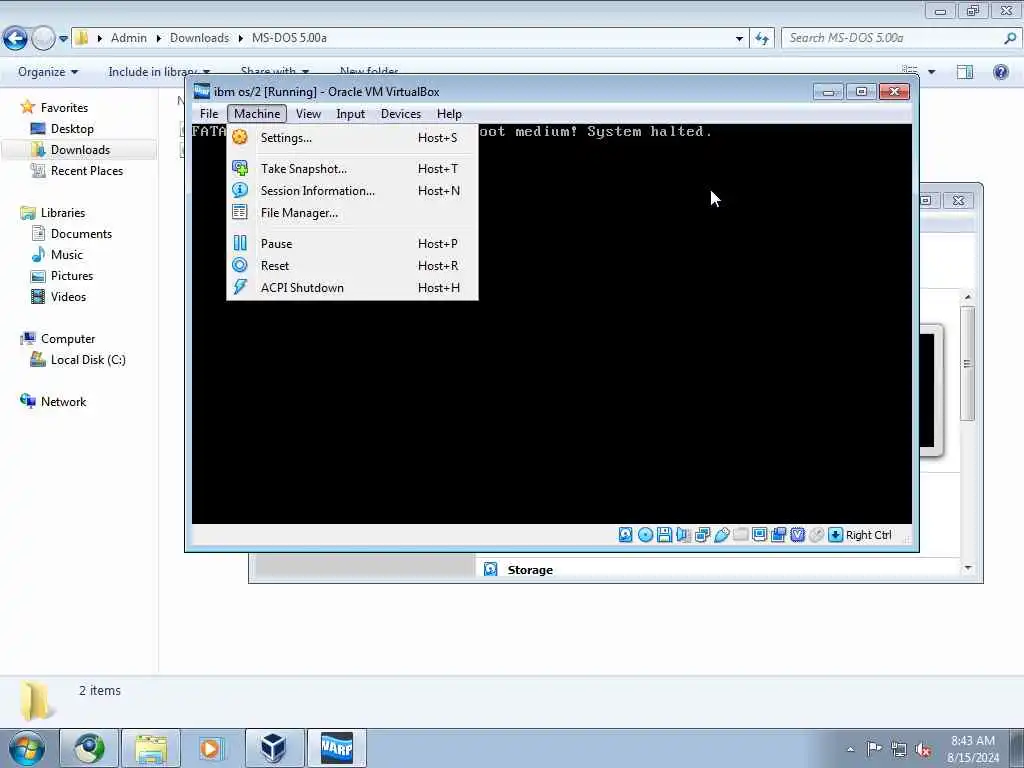Screen dimensions: 1024x768
Task: Click the recording icon in VirtualBox status bar
Action: pos(778,535)
